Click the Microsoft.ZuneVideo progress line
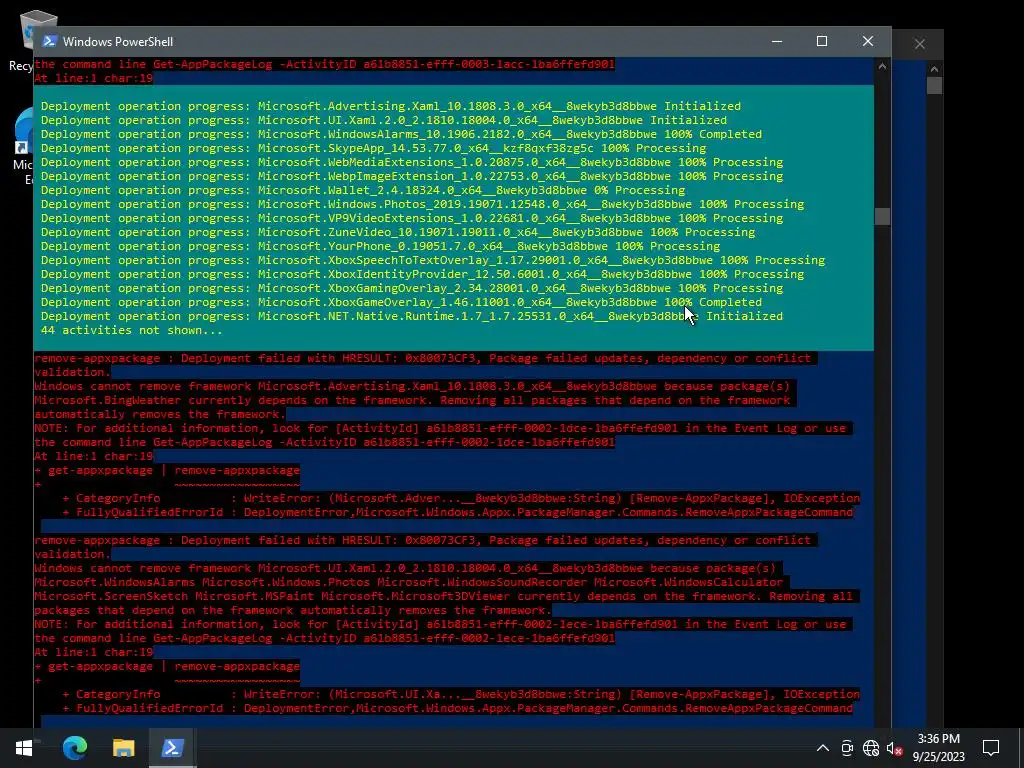 pyautogui.click(x=398, y=232)
